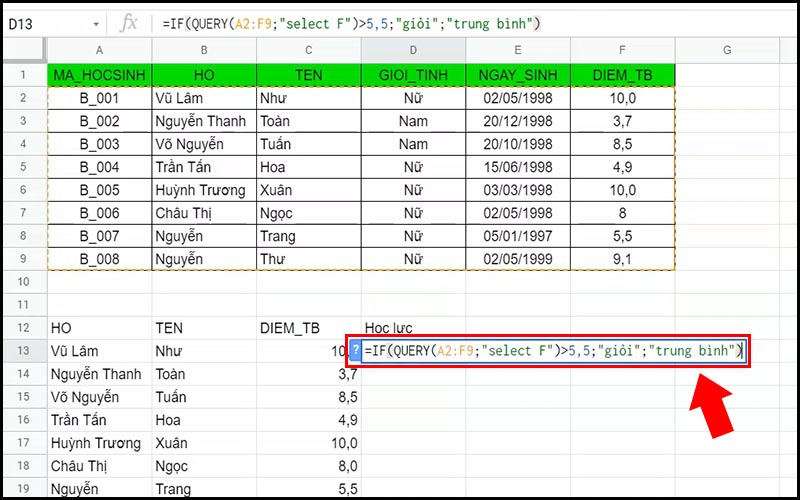The height and width of the screenshot is (500, 800).
Task: Click Võ Nguyễn in row 15
Action: pyautogui.click(x=99, y=396)
